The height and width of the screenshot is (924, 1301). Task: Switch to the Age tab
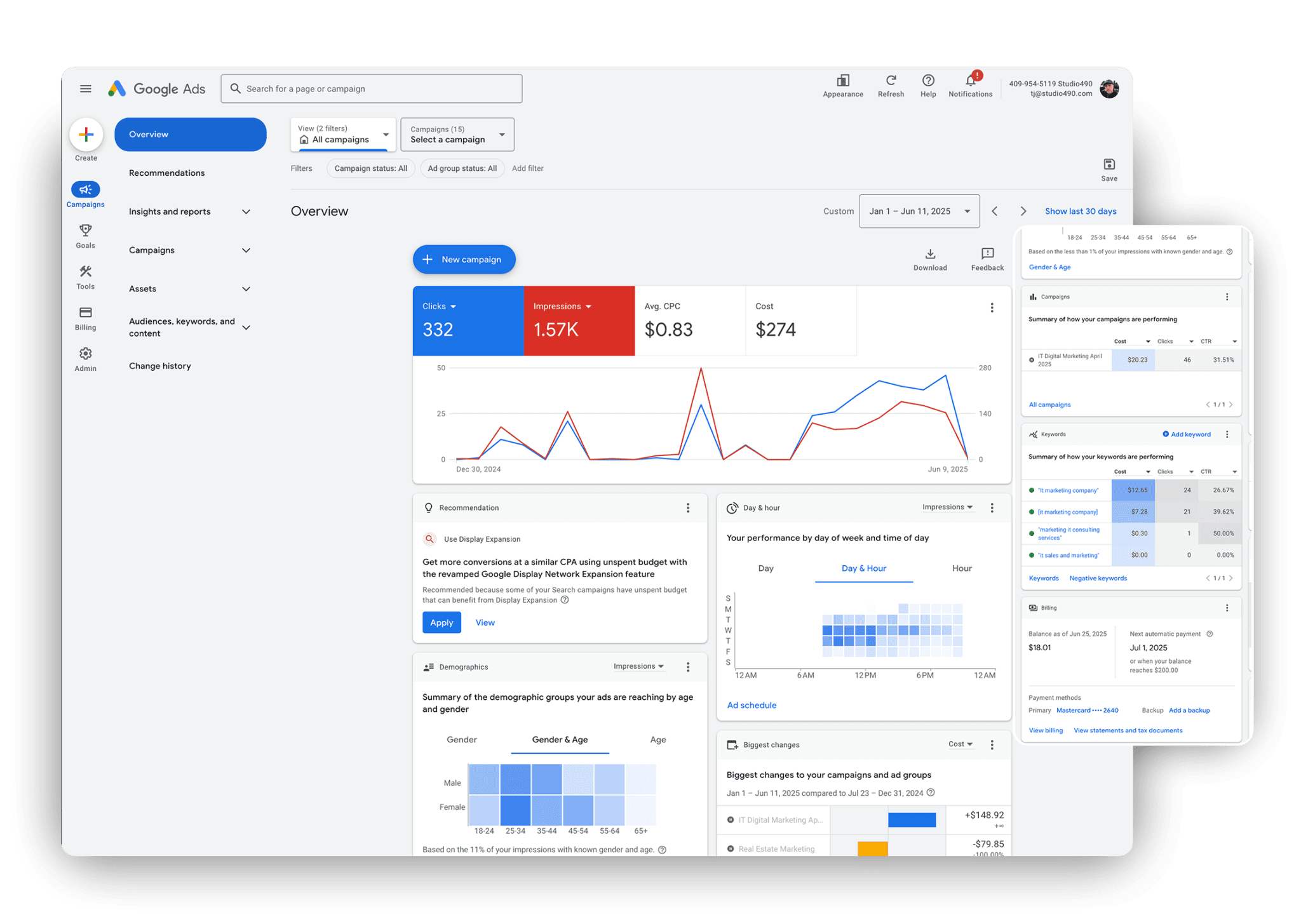pyautogui.click(x=657, y=740)
